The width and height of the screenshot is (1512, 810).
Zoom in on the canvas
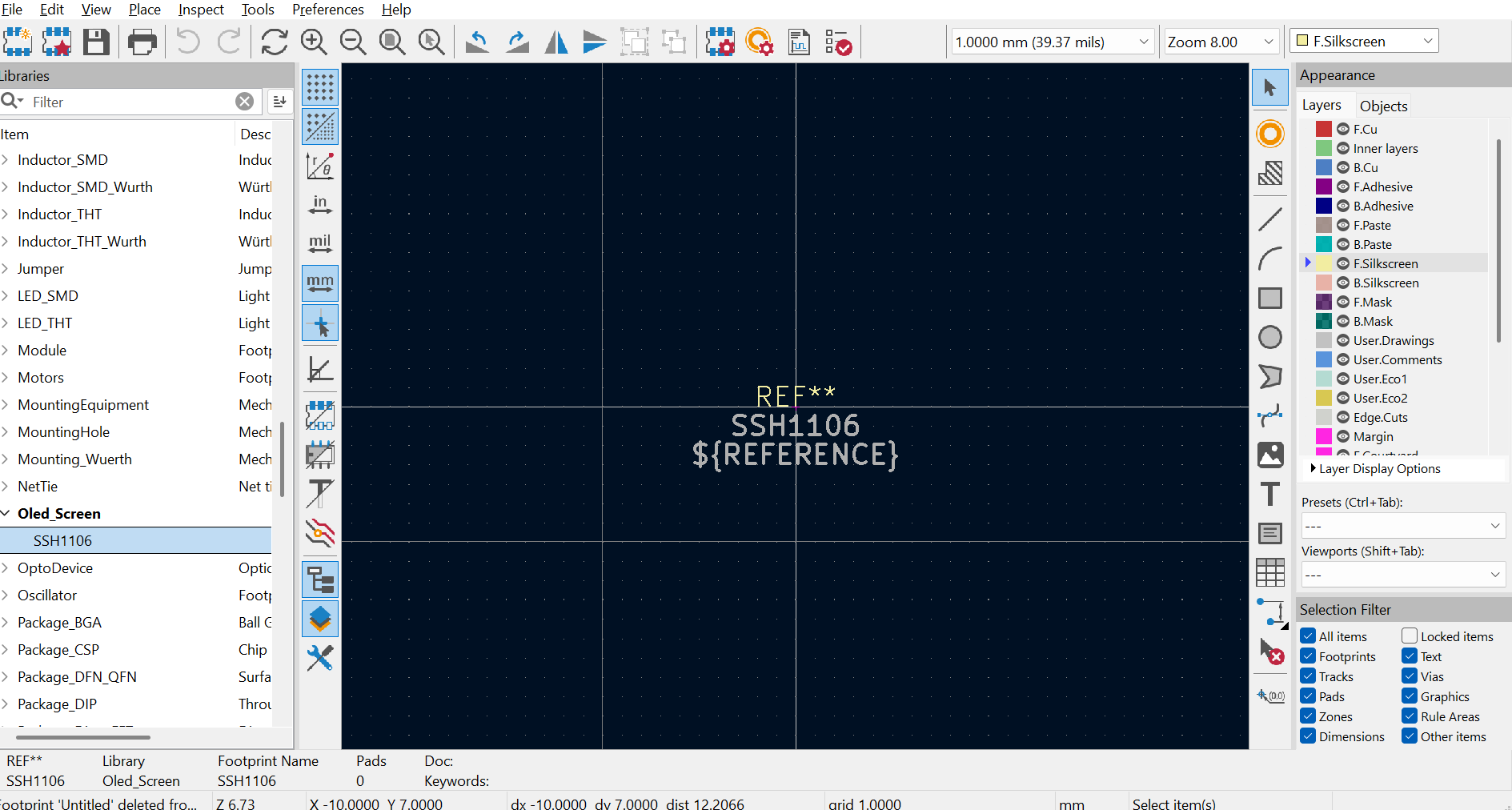point(314,42)
